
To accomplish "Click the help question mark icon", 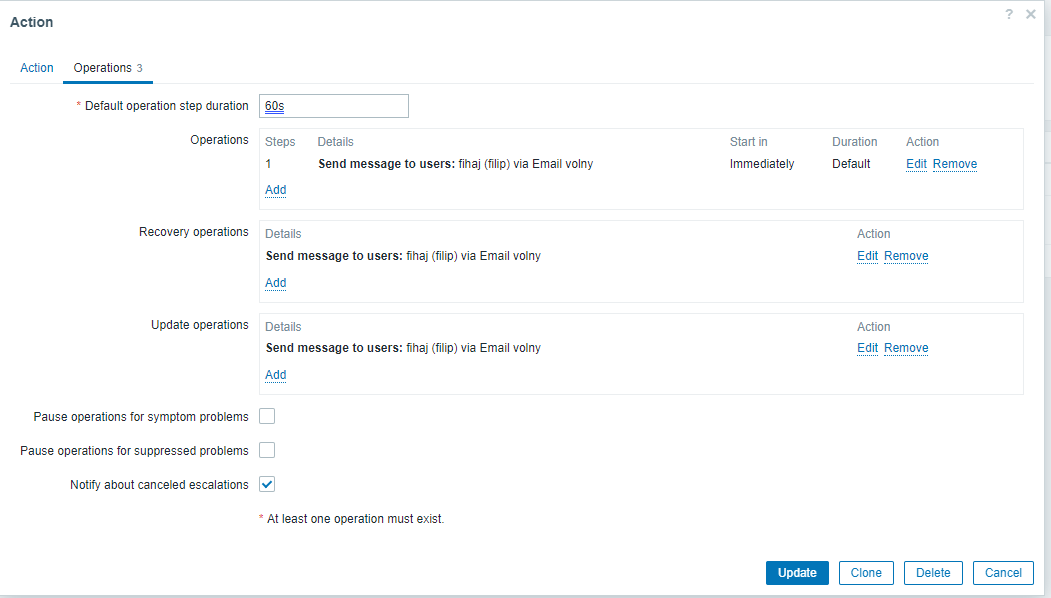I will (1010, 14).
